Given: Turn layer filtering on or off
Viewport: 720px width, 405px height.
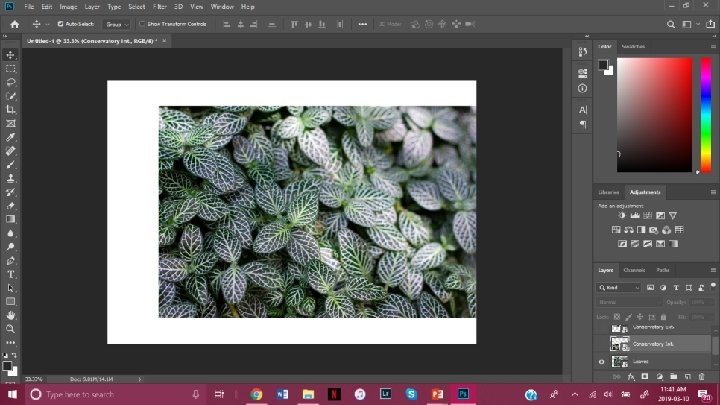Looking at the screenshot, I should pyautogui.click(x=713, y=286).
